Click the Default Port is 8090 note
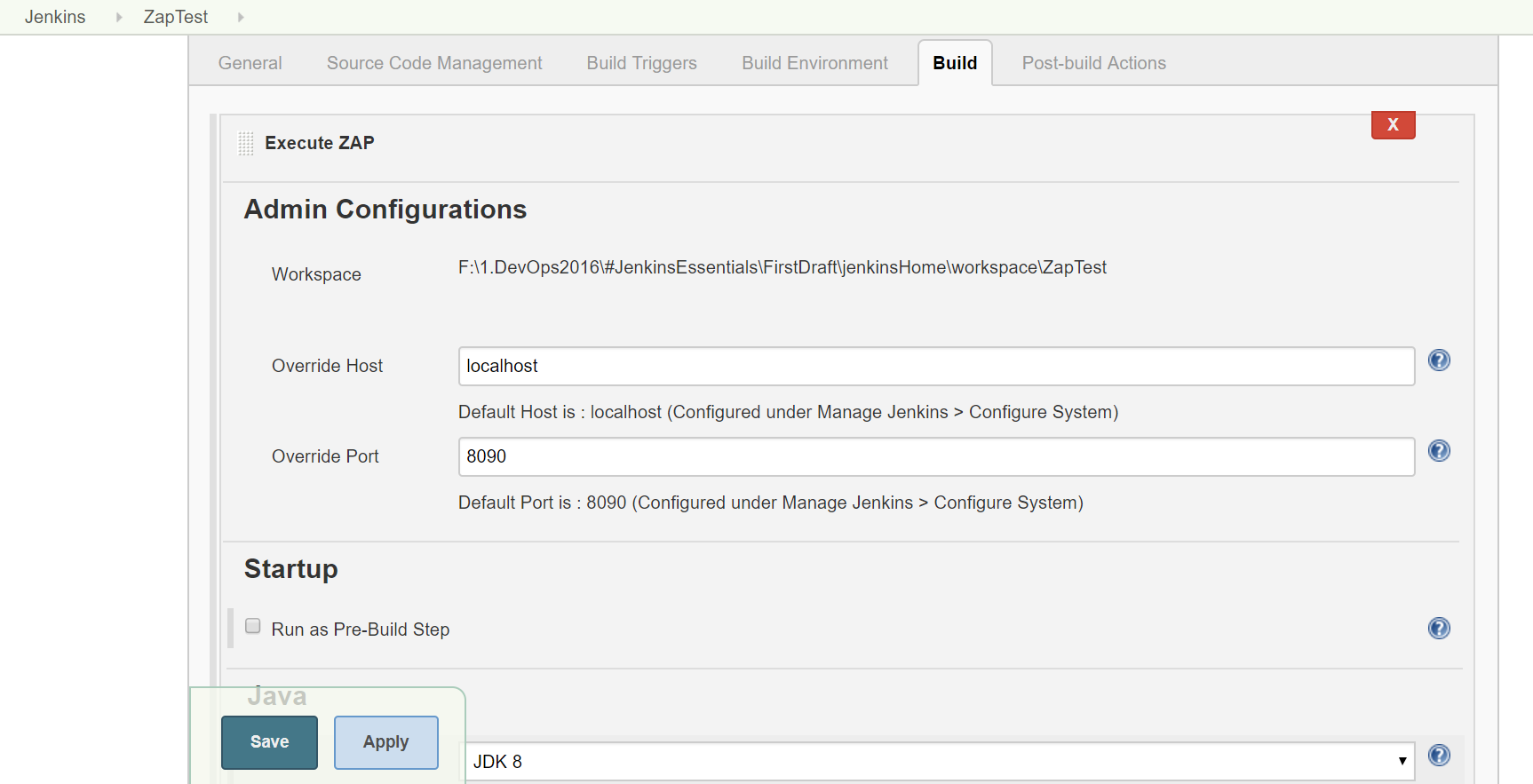This screenshot has height=784, width=1533. point(770,503)
